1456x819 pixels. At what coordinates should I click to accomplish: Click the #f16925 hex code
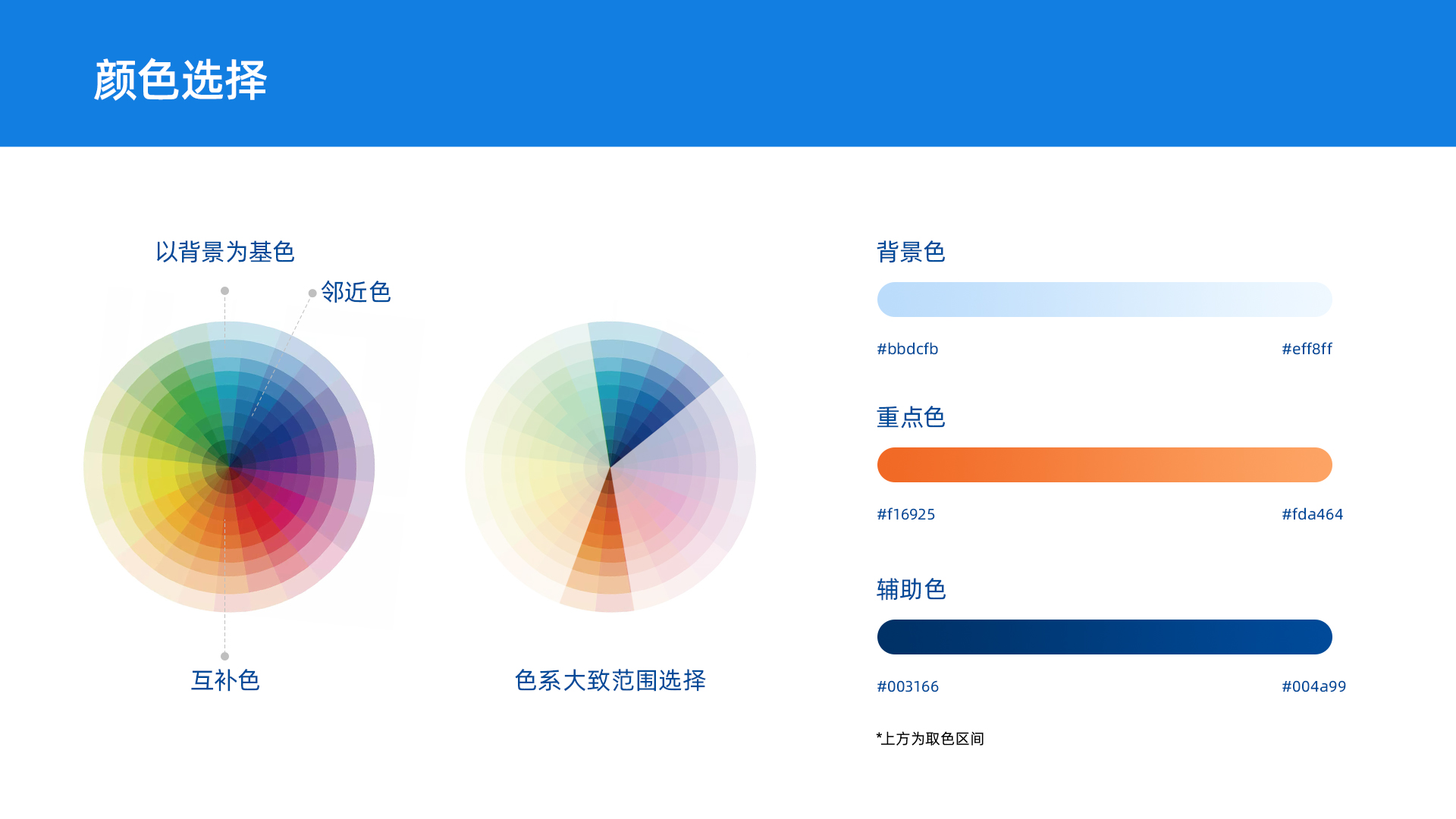[x=906, y=514]
